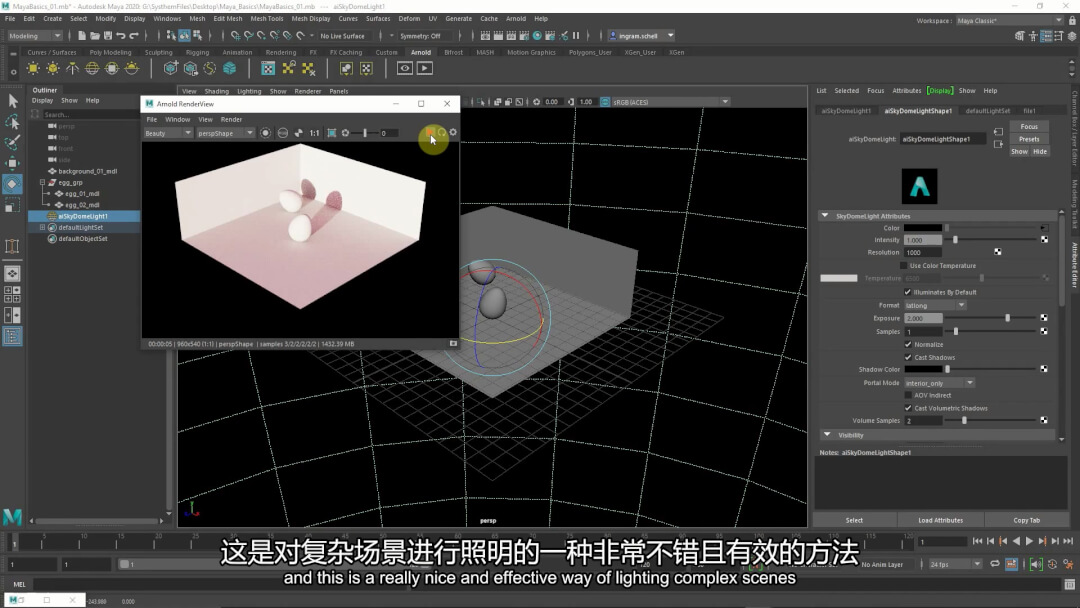
Task: Click the Focus button in Attribute Editor
Action: pos(1029,127)
